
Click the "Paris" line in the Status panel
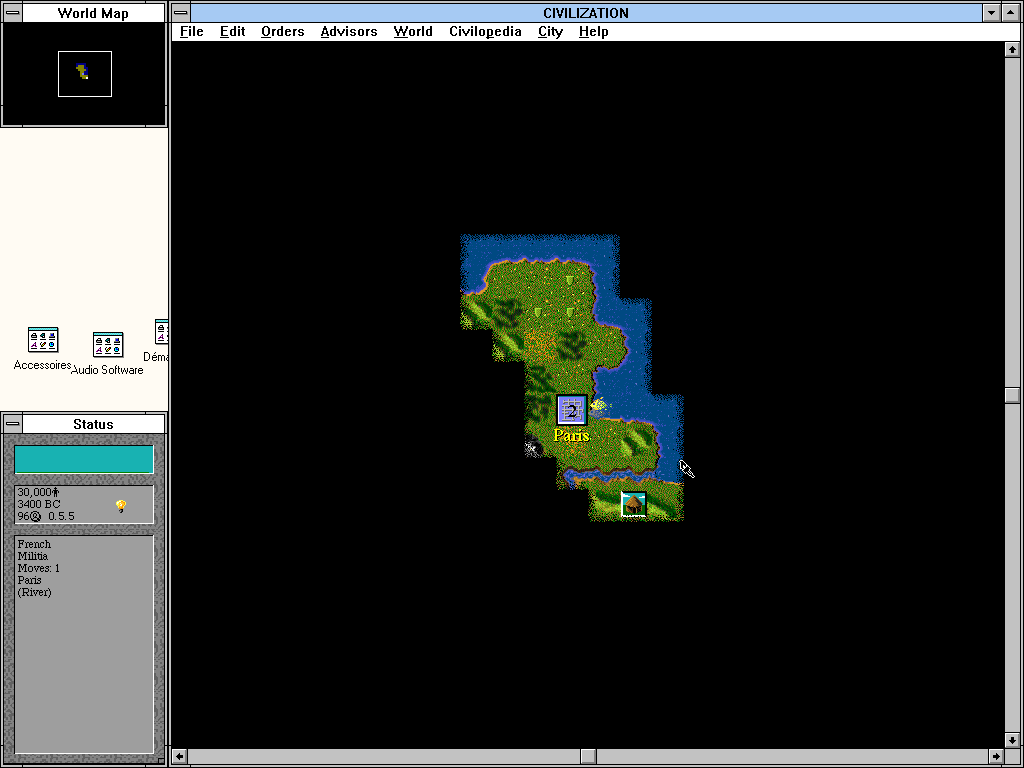click(x=29, y=580)
